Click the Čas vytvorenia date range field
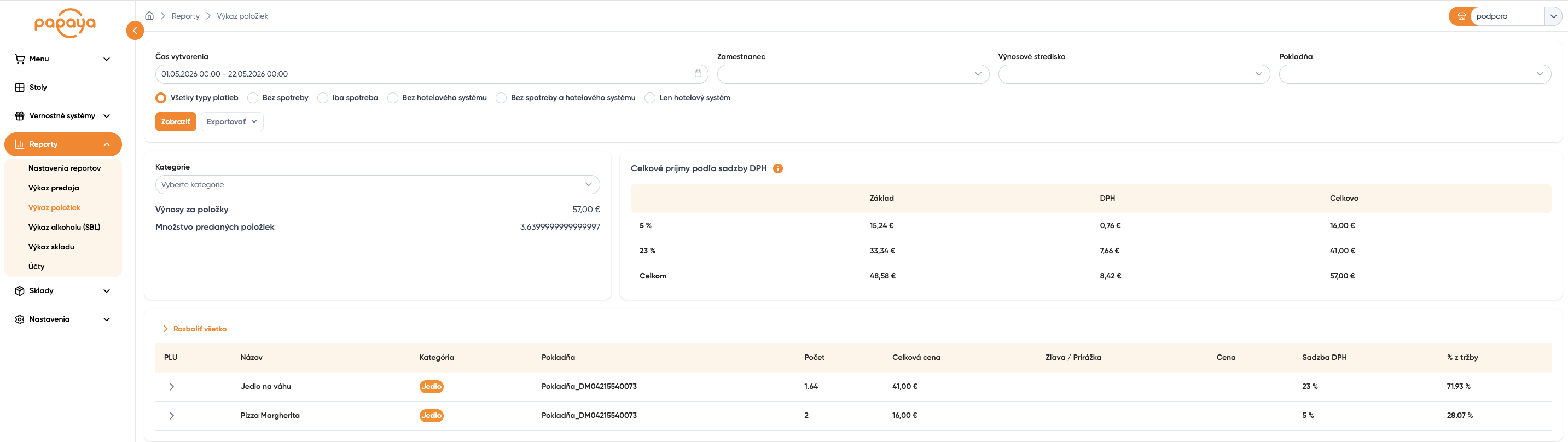This screenshot has width=1568, height=442. [x=432, y=74]
